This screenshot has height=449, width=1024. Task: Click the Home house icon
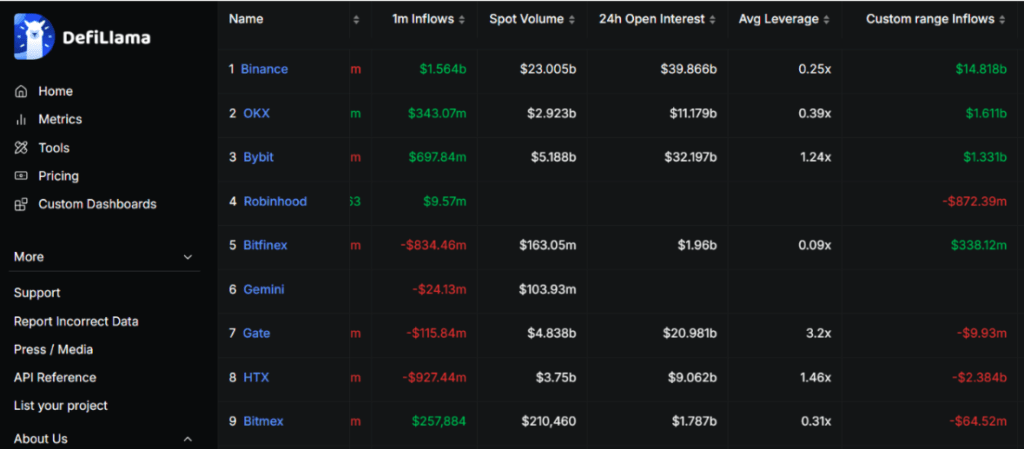21,91
